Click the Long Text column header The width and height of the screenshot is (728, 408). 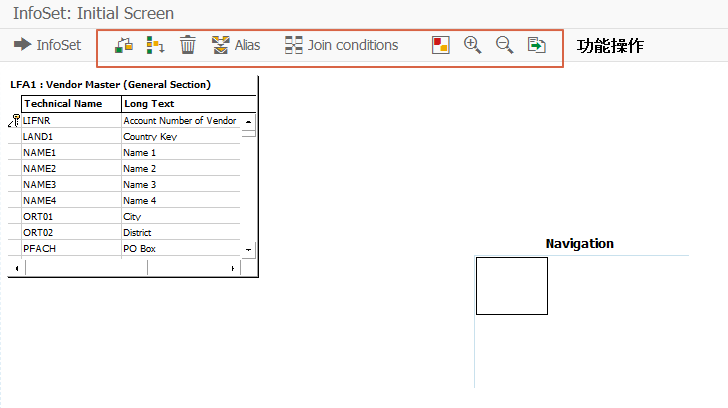coord(188,104)
